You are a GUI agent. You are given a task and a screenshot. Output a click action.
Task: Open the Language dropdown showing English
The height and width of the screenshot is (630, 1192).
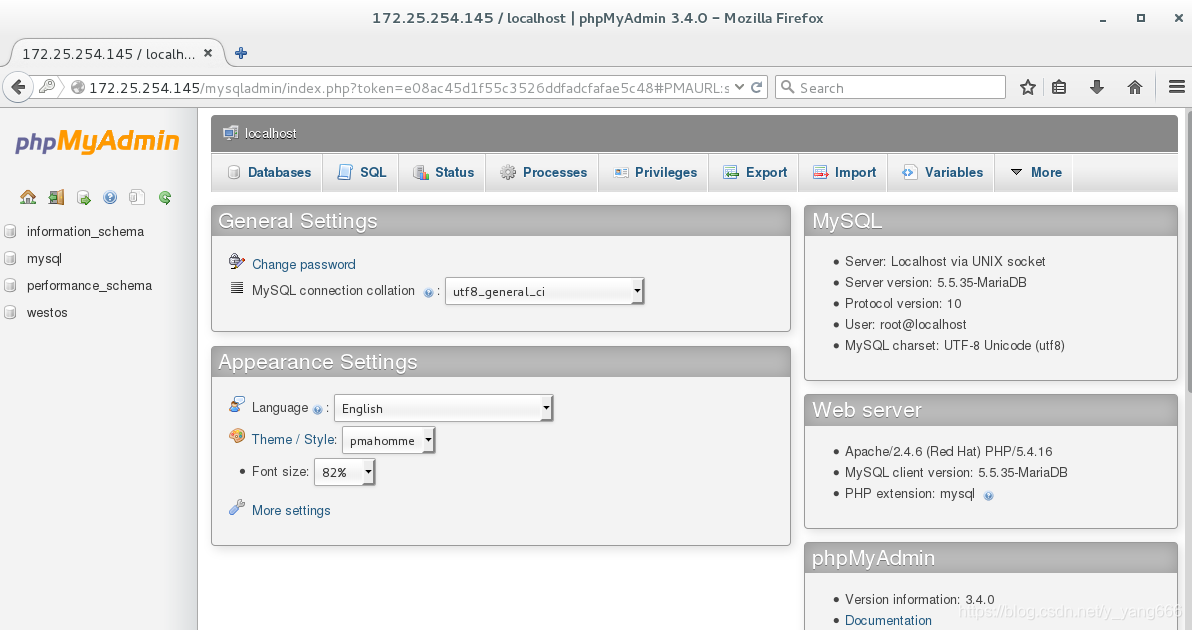(443, 408)
